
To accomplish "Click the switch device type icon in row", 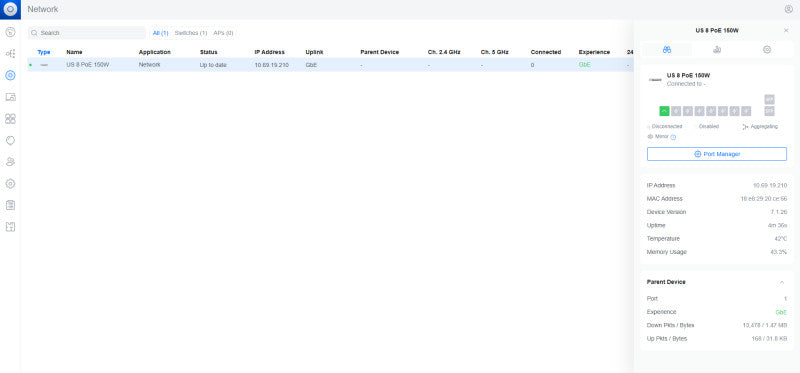I will click(44, 65).
